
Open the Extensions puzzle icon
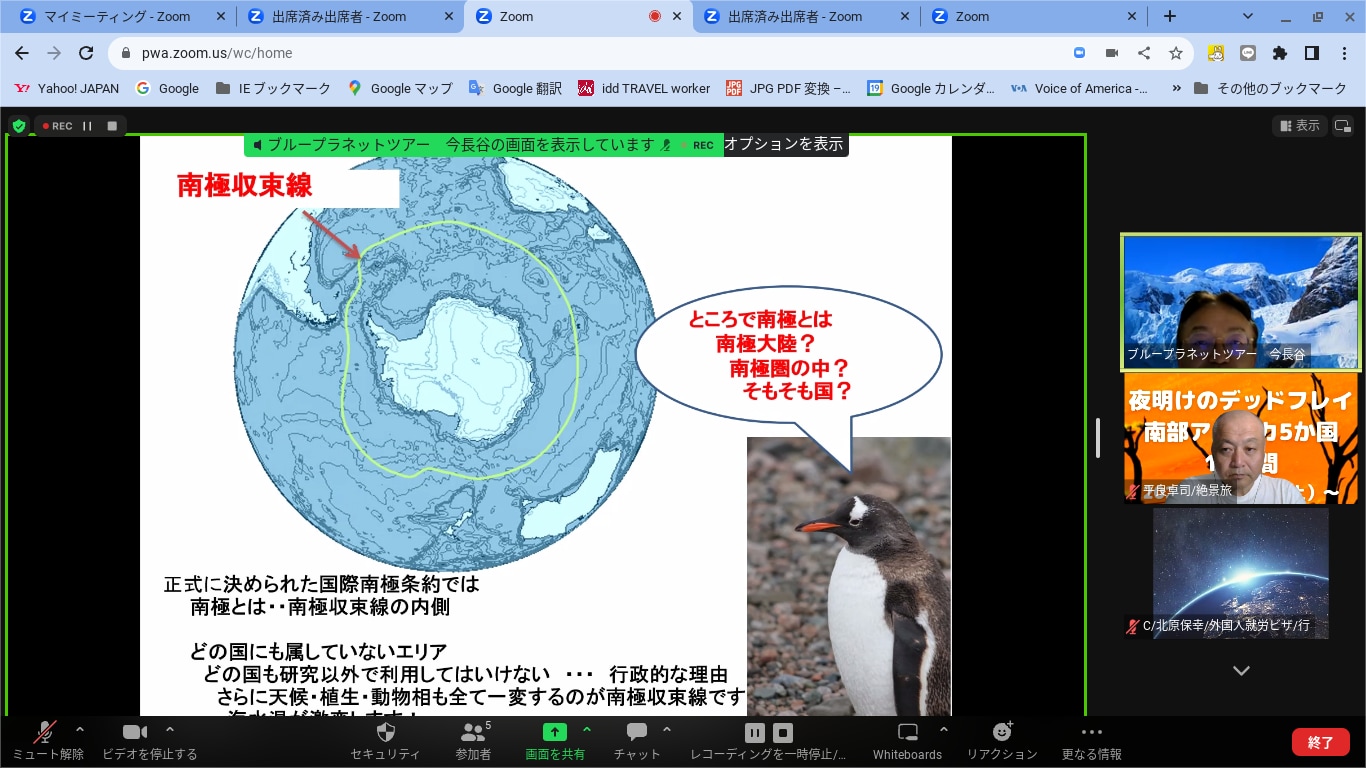pos(1280,53)
